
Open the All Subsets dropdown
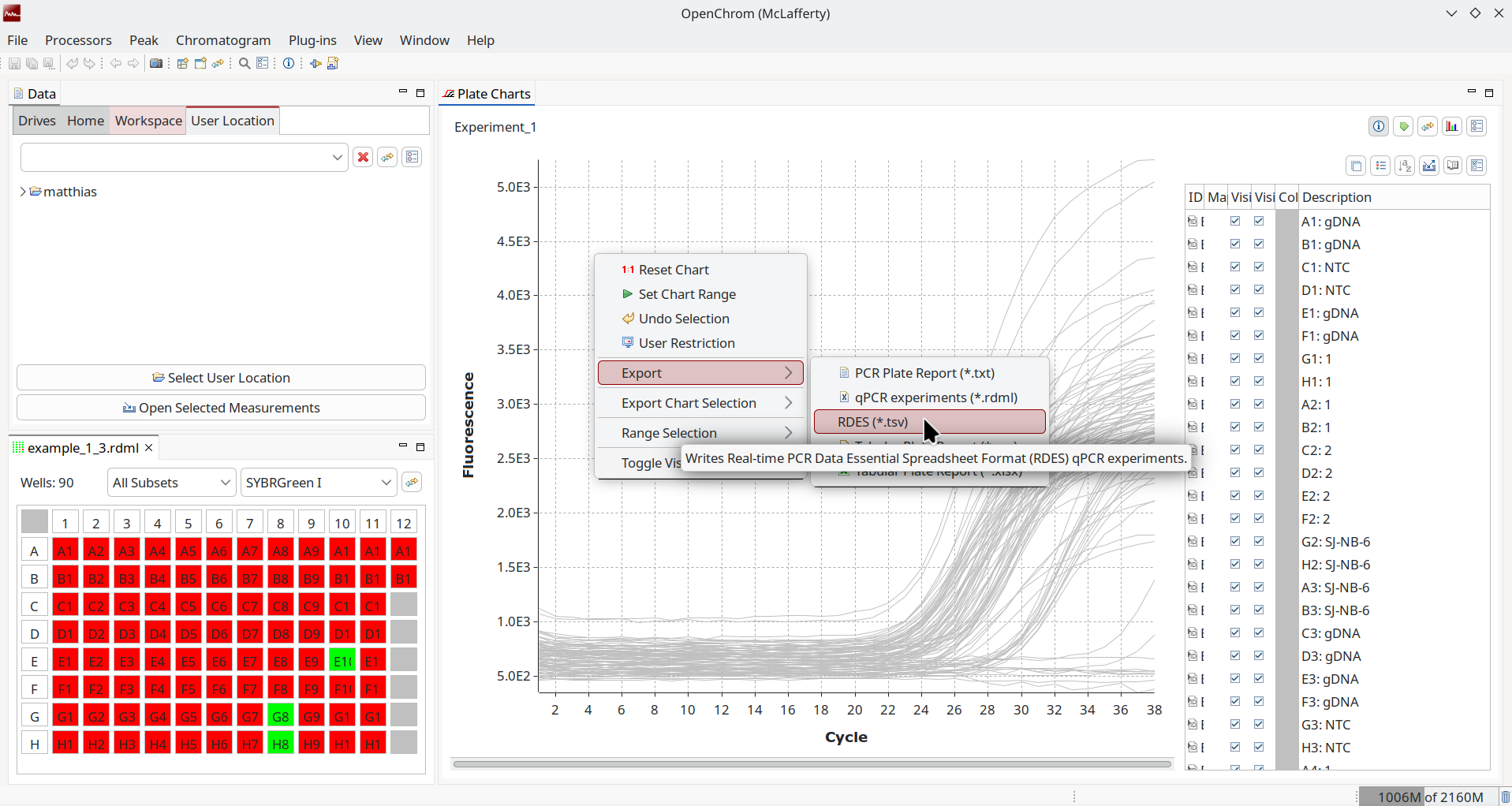171,483
